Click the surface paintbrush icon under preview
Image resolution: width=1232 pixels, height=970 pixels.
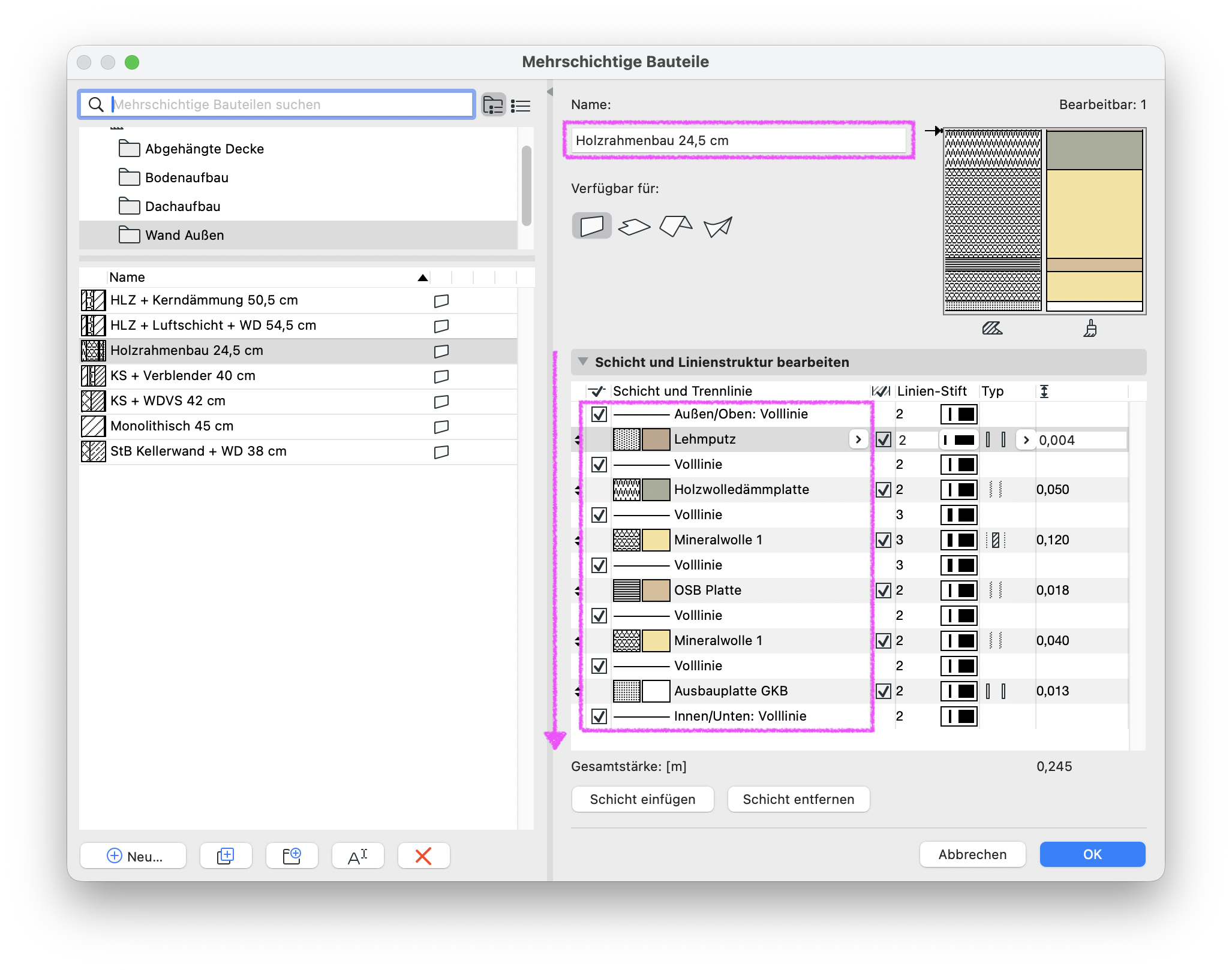[x=1090, y=328]
